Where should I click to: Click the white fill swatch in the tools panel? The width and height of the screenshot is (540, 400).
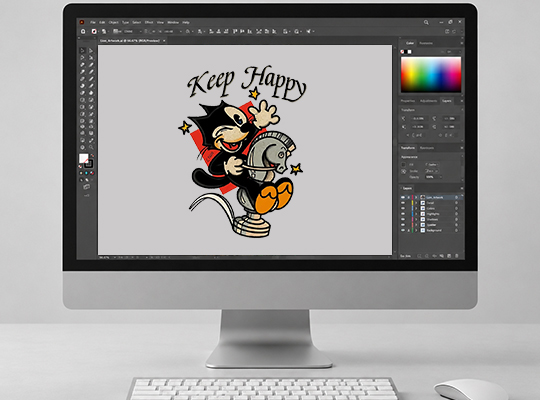click(84, 158)
